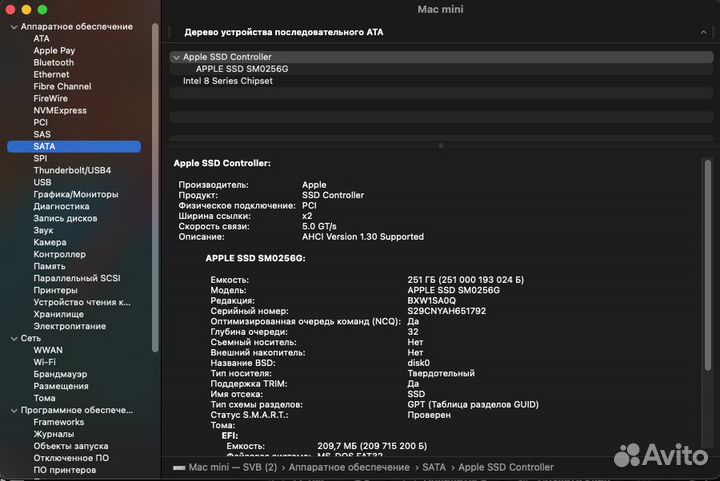This screenshot has width=720, height=481.
Task: Open the Хранилище section
Action: click(58, 314)
